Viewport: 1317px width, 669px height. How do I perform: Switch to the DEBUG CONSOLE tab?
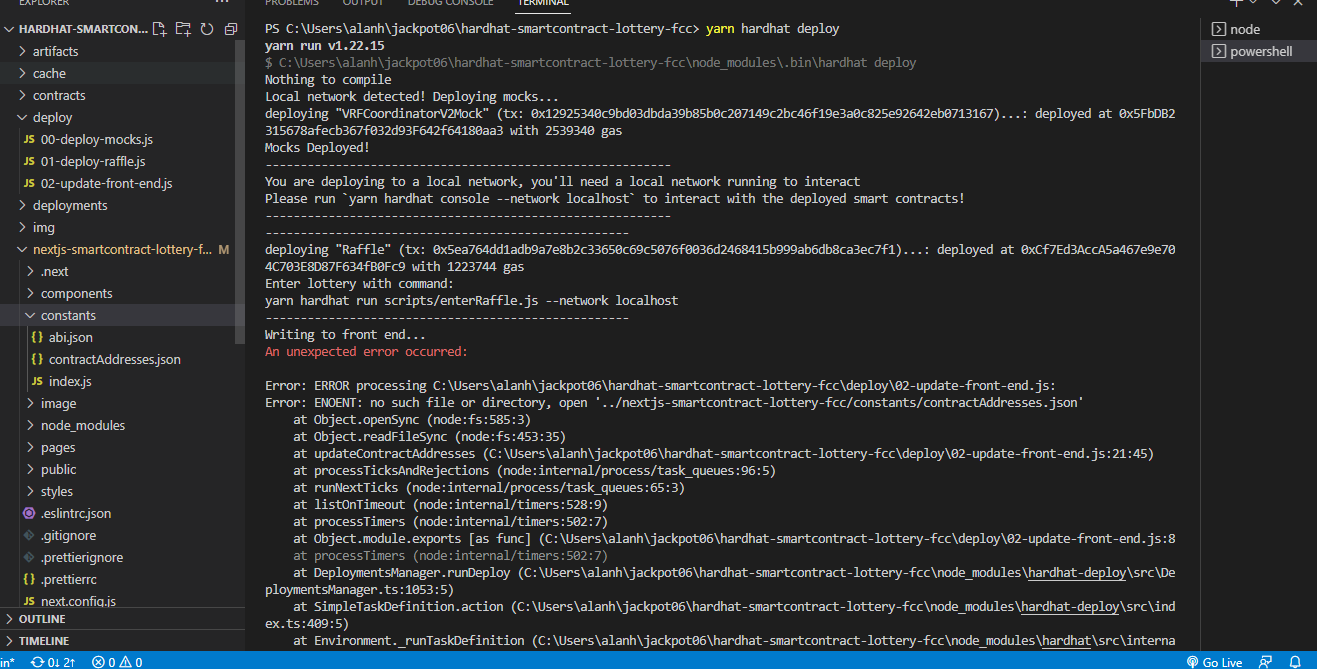(x=450, y=3)
